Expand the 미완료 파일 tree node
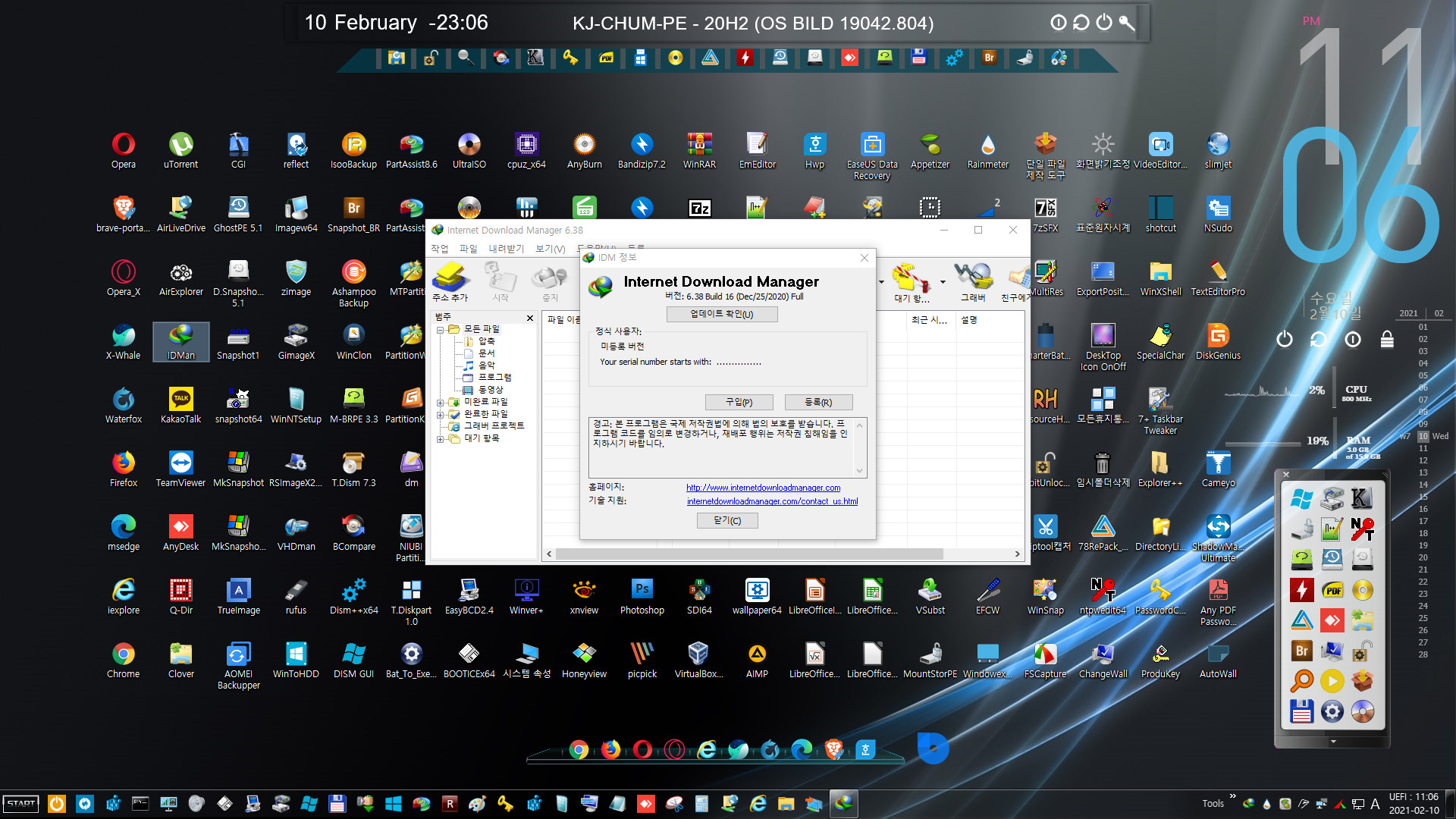The height and width of the screenshot is (819, 1456). pyautogui.click(x=440, y=402)
